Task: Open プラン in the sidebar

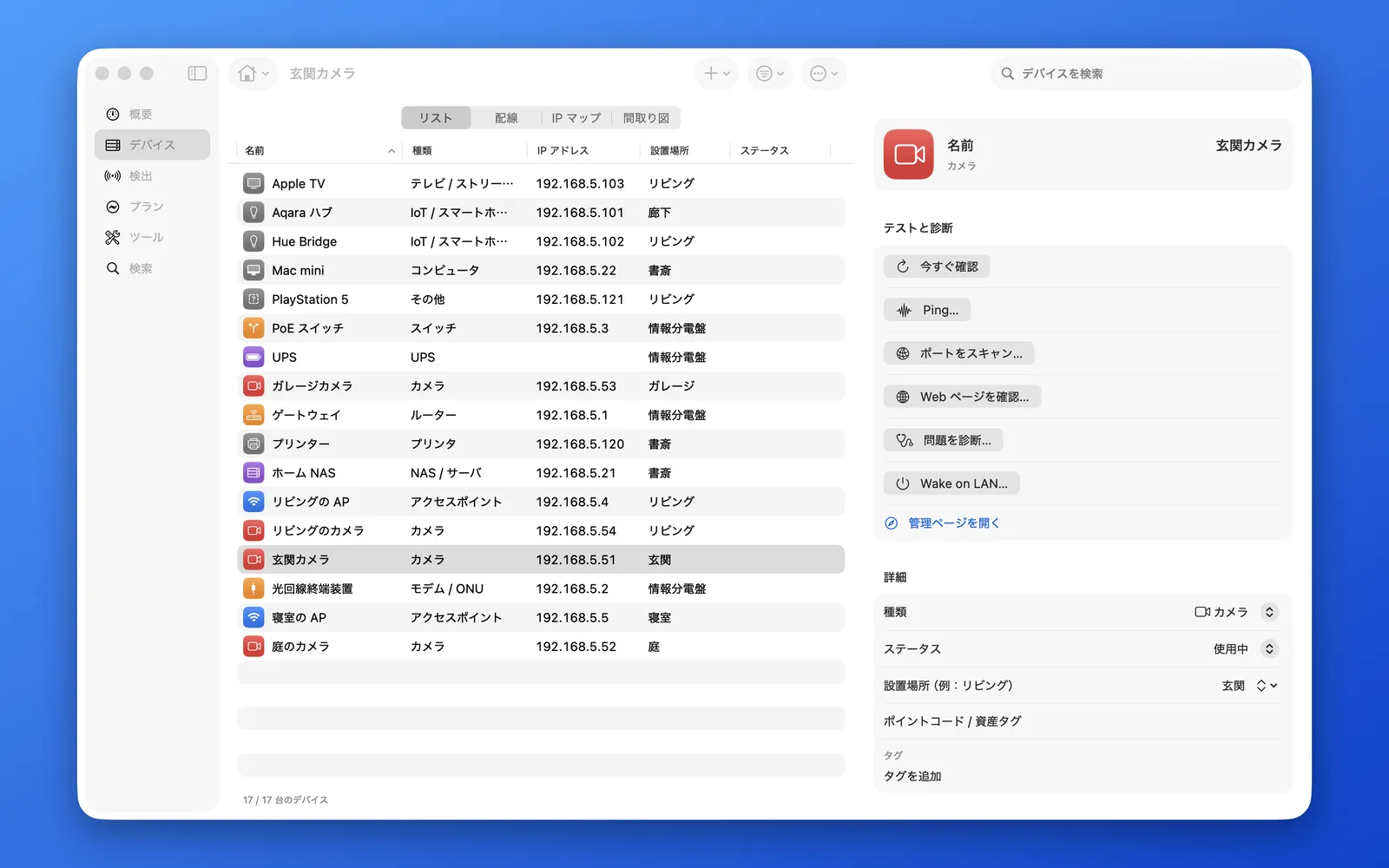Action: (x=152, y=207)
